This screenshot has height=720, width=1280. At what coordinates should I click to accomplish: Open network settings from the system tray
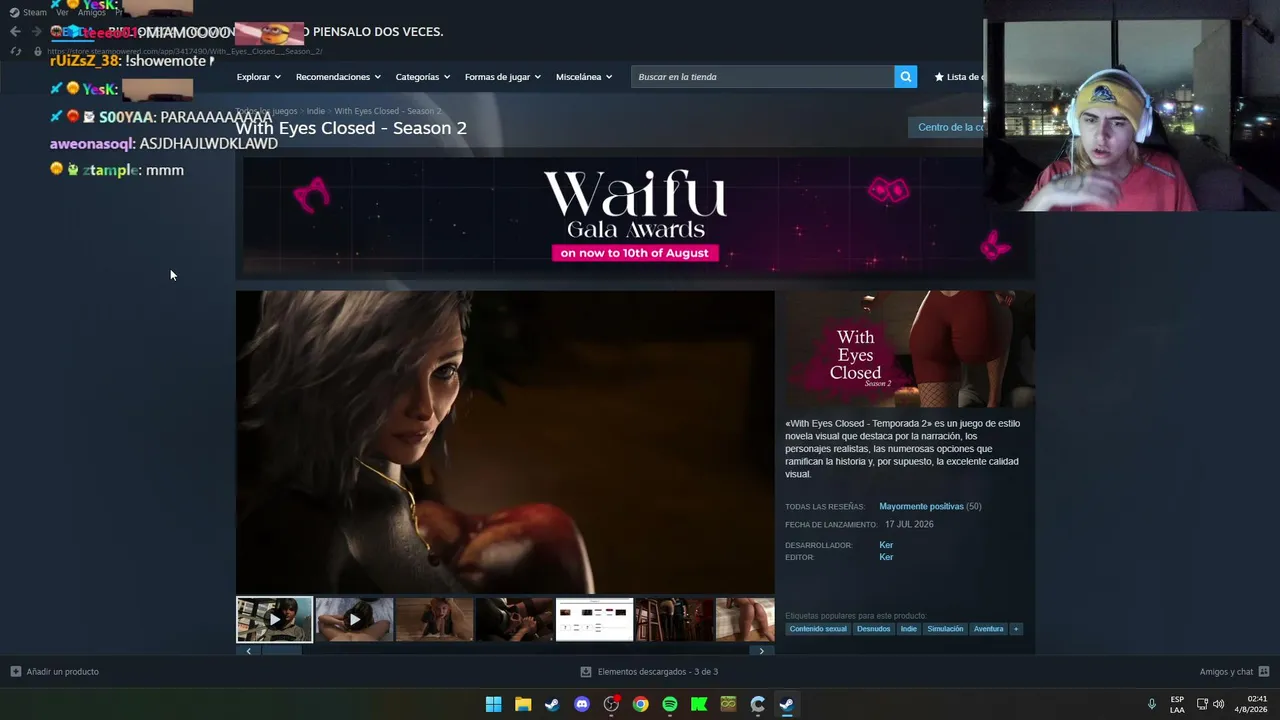coord(1202,704)
